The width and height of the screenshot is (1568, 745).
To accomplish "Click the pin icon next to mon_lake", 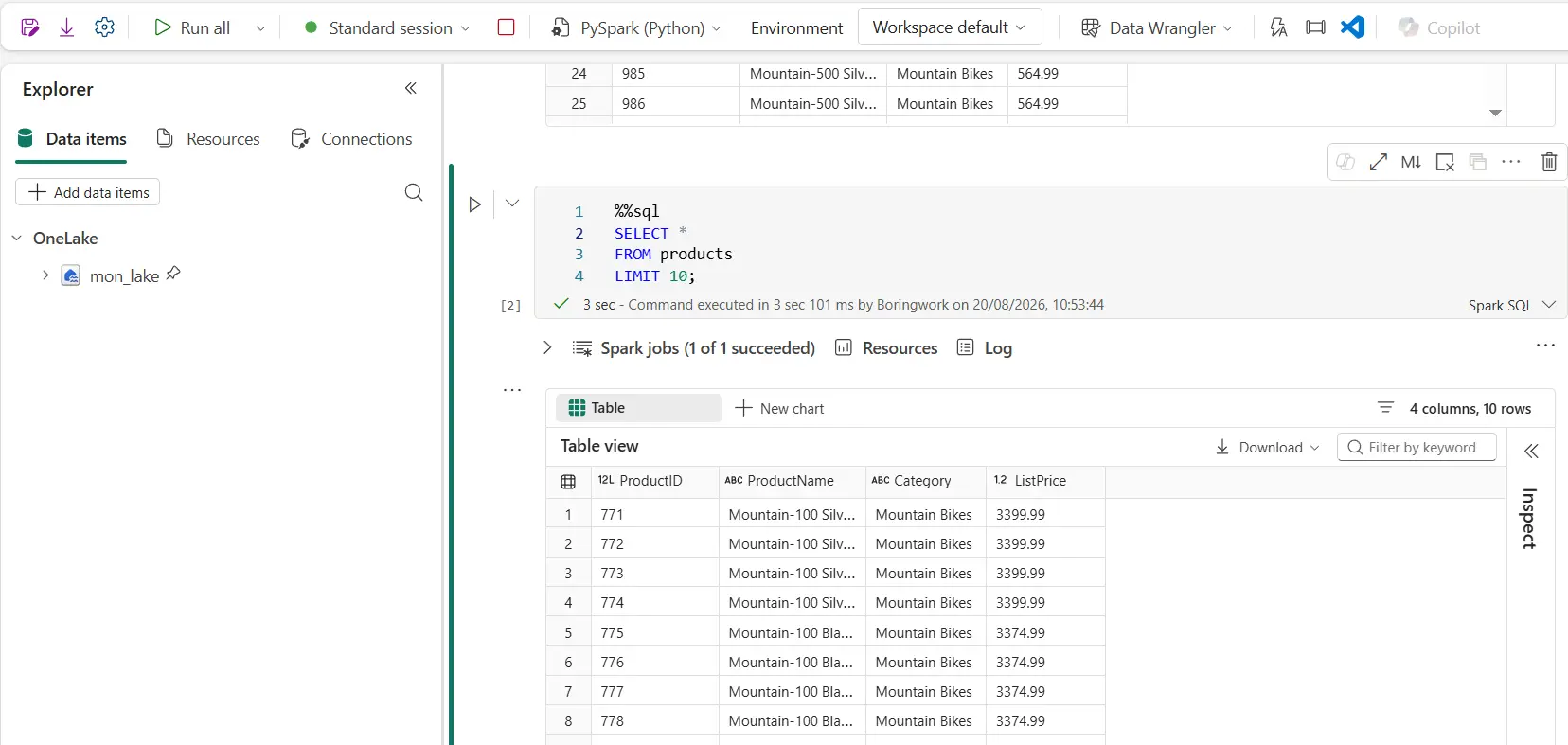I will pos(173,274).
